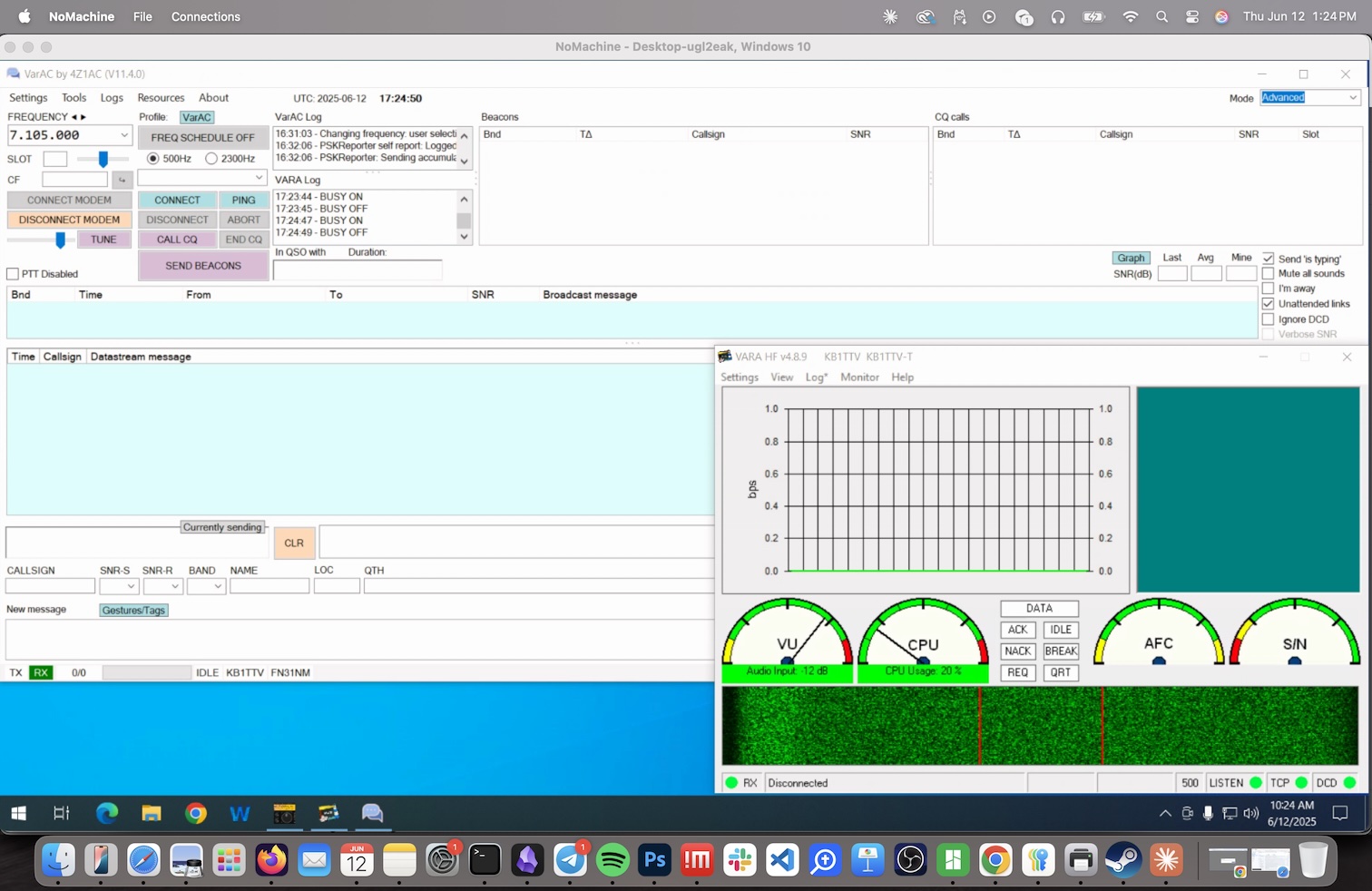The image size is (1372, 891).
Task: Open the VarAC Settings menu
Action: click(x=28, y=98)
